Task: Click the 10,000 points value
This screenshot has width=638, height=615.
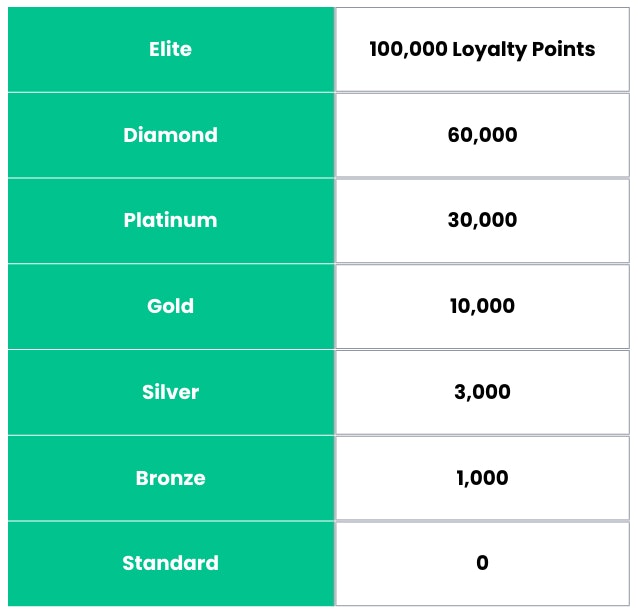Action: [482, 306]
